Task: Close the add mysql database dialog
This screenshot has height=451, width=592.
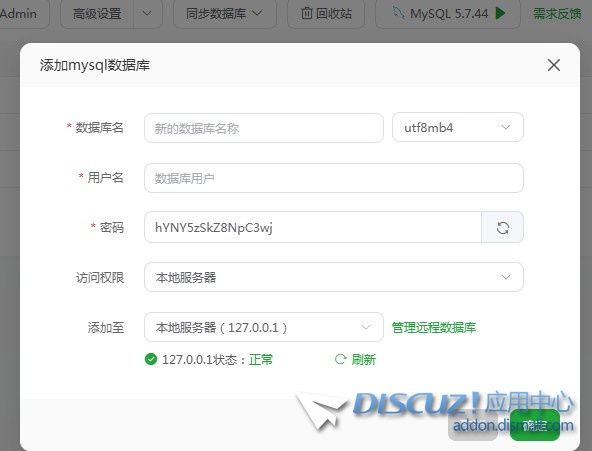Action: 553,65
